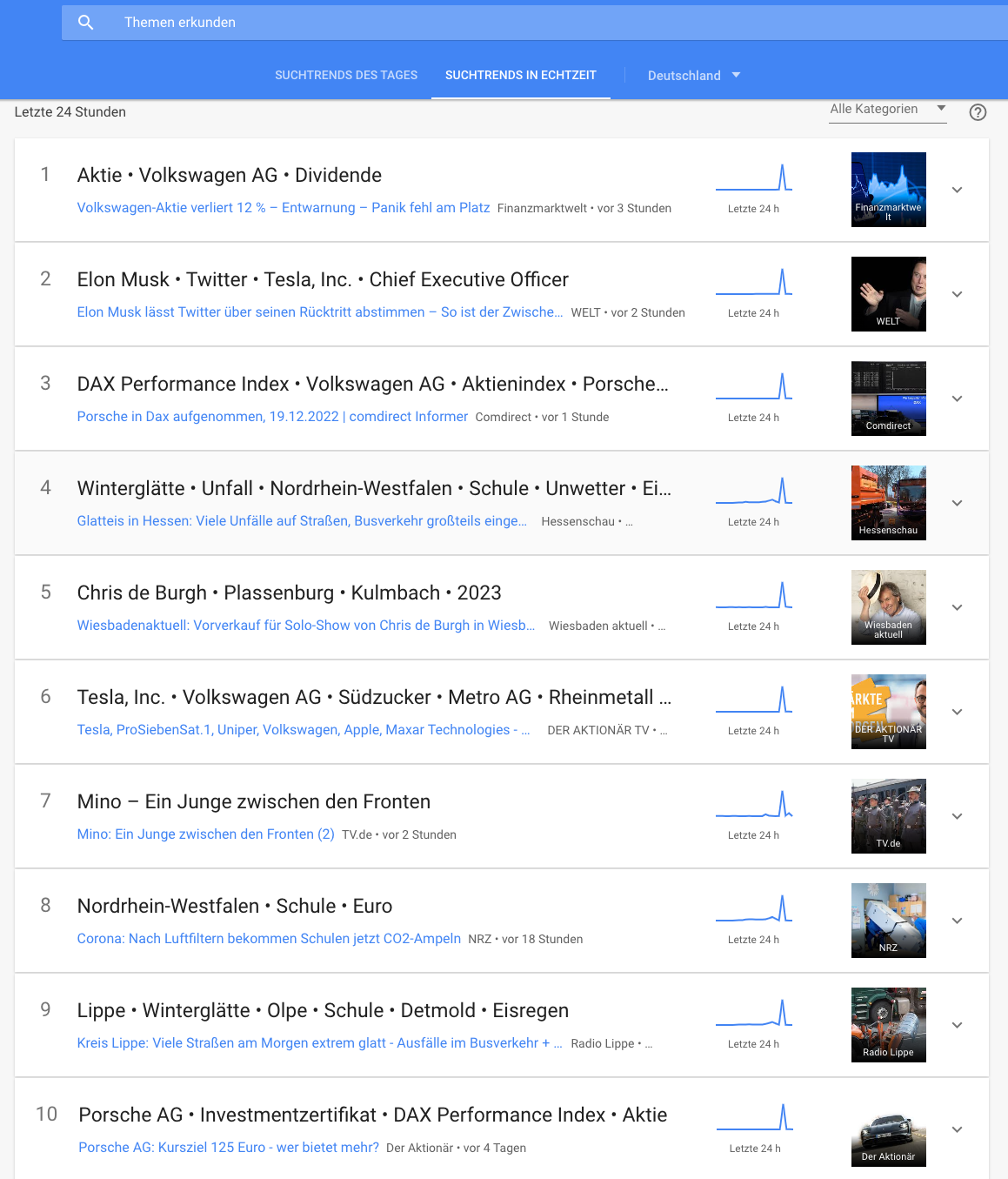
Task: Click Chris de Burgh Plassenburg Kulmbach title
Action: pyautogui.click(x=290, y=593)
